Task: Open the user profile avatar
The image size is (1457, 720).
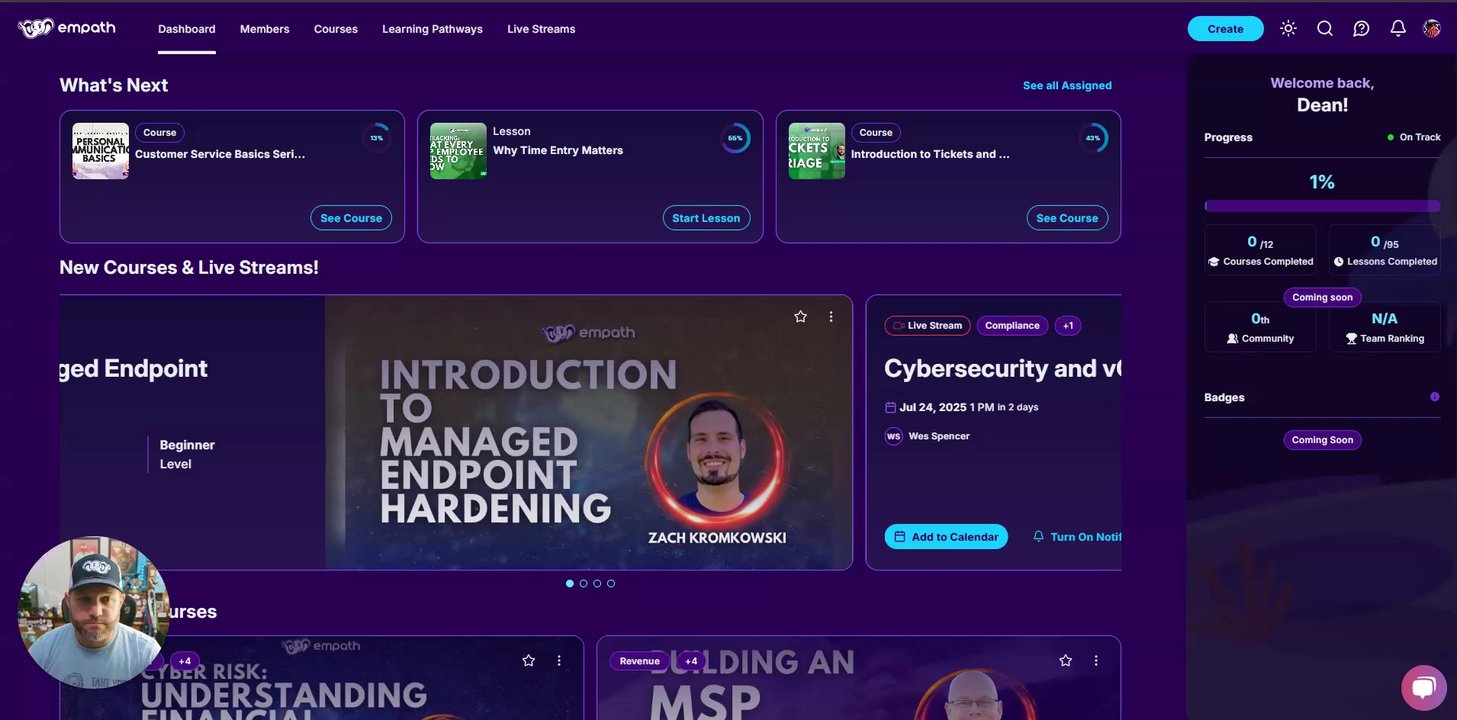Action: [x=1432, y=29]
